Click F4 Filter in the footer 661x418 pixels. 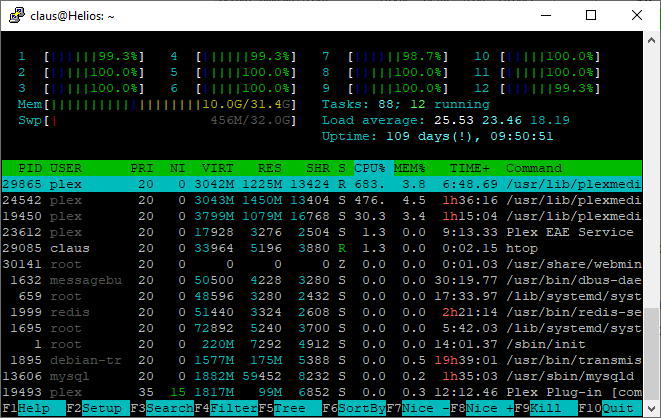226,408
